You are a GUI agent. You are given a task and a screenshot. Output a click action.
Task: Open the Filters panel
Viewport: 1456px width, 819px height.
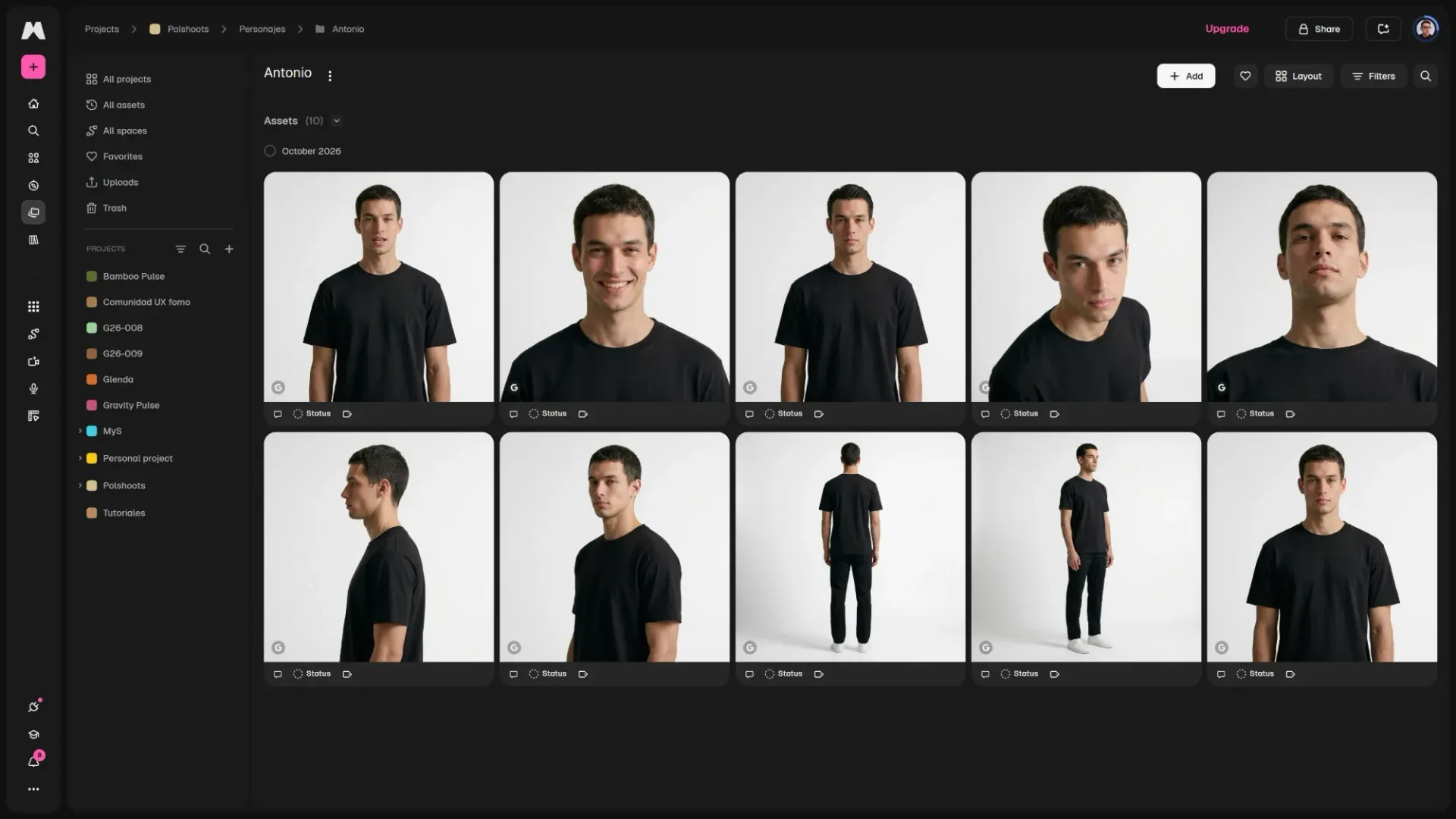click(x=1373, y=76)
